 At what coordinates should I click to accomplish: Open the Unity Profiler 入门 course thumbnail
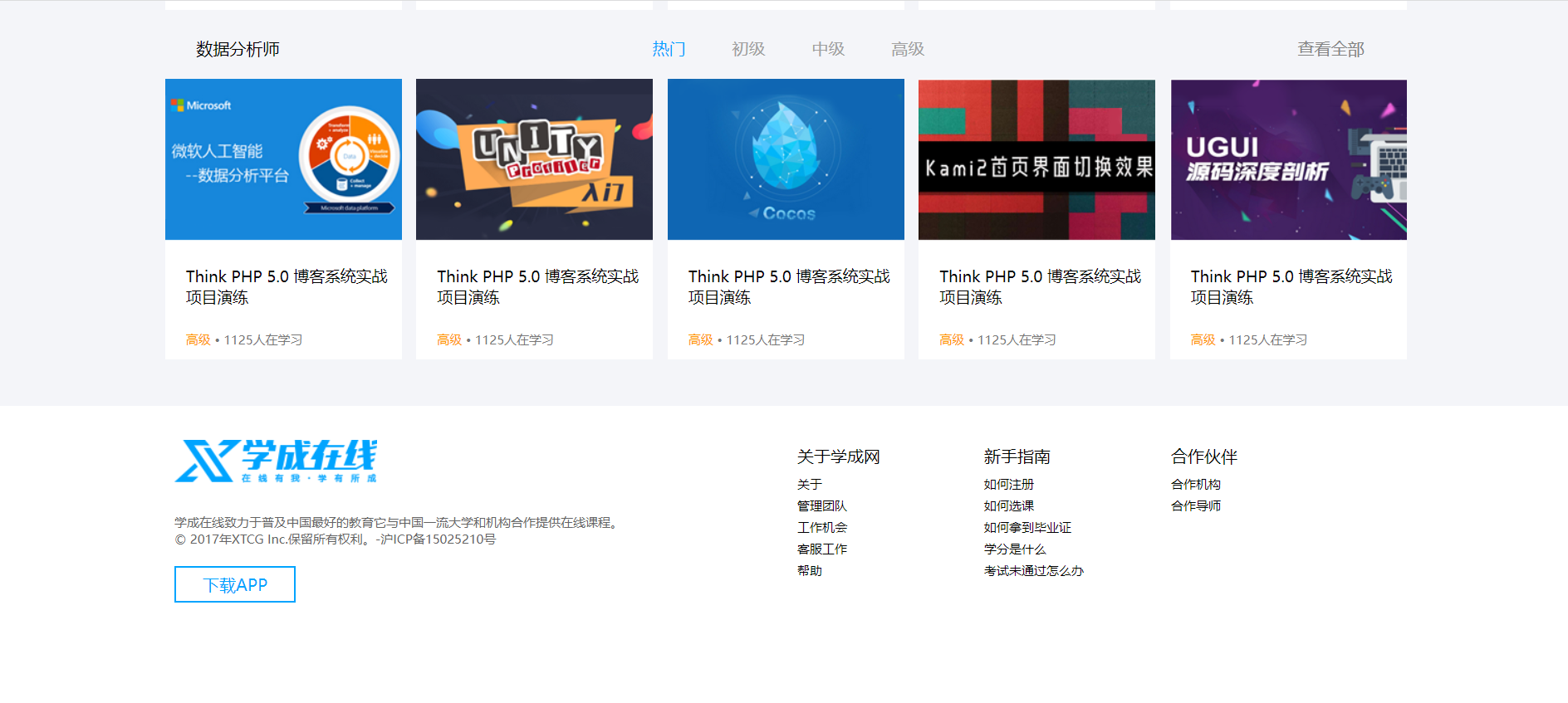tap(534, 159)
